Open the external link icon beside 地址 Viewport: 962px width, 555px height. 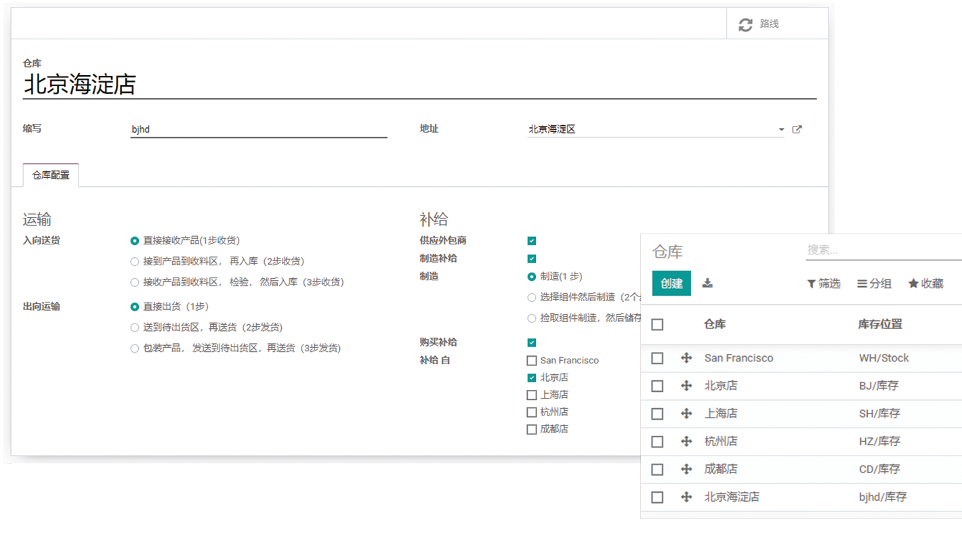click(797, 129)
